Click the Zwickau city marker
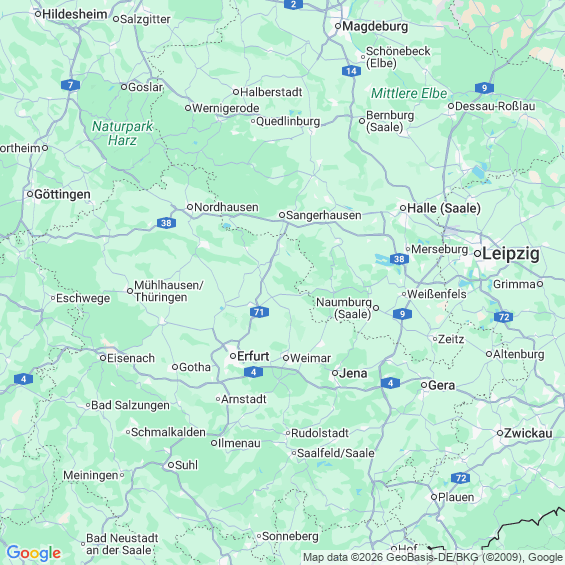Image resolution: width=565 pixels, height=565 pixels. tap(500, 433)
